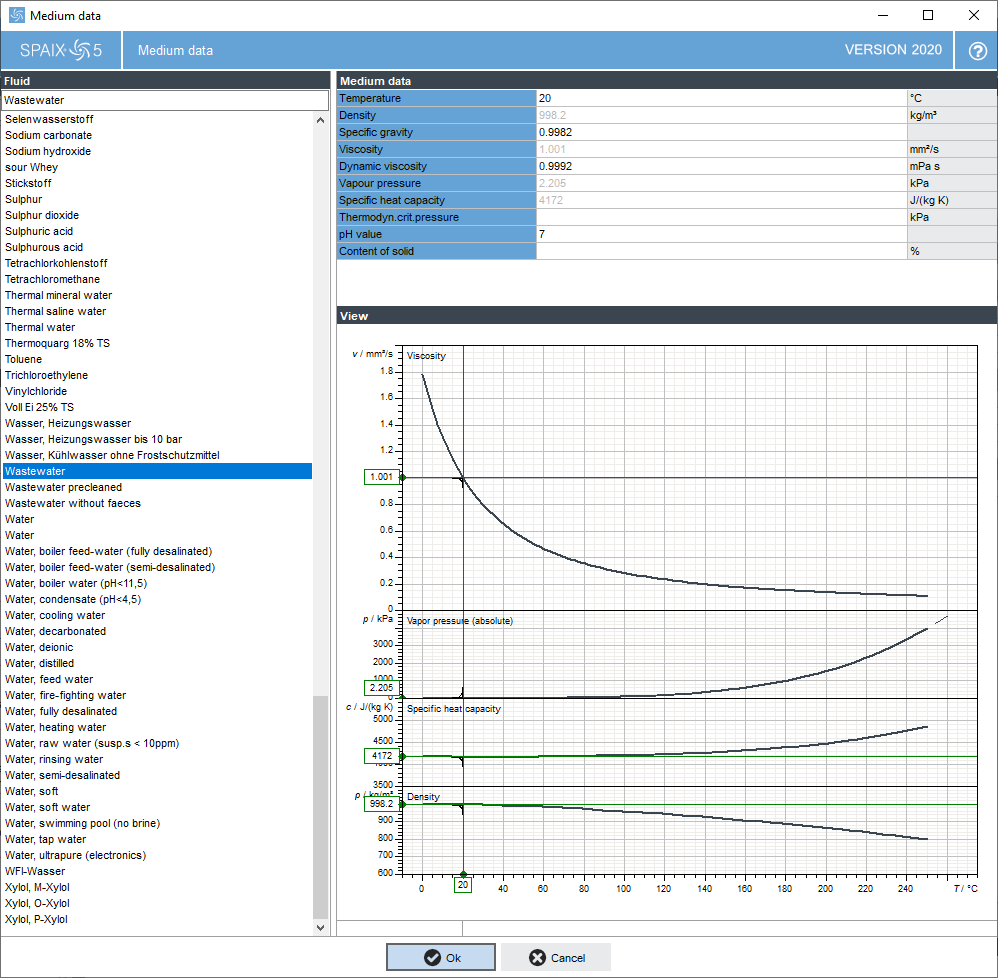The image size is (998, 978).
Task: Click the Fluid search field containing Wastewater
Action: 165,100
